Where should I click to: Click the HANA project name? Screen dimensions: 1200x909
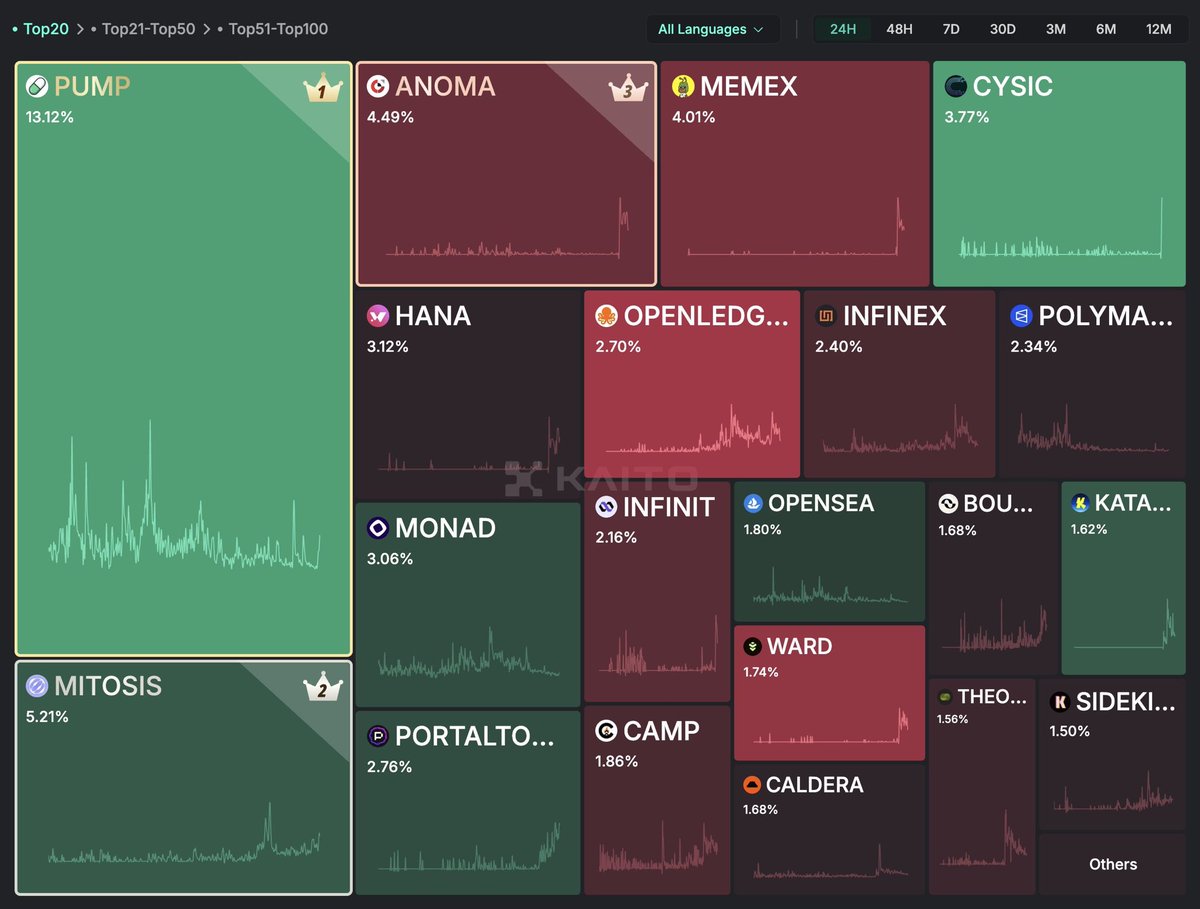click(433, 316)
